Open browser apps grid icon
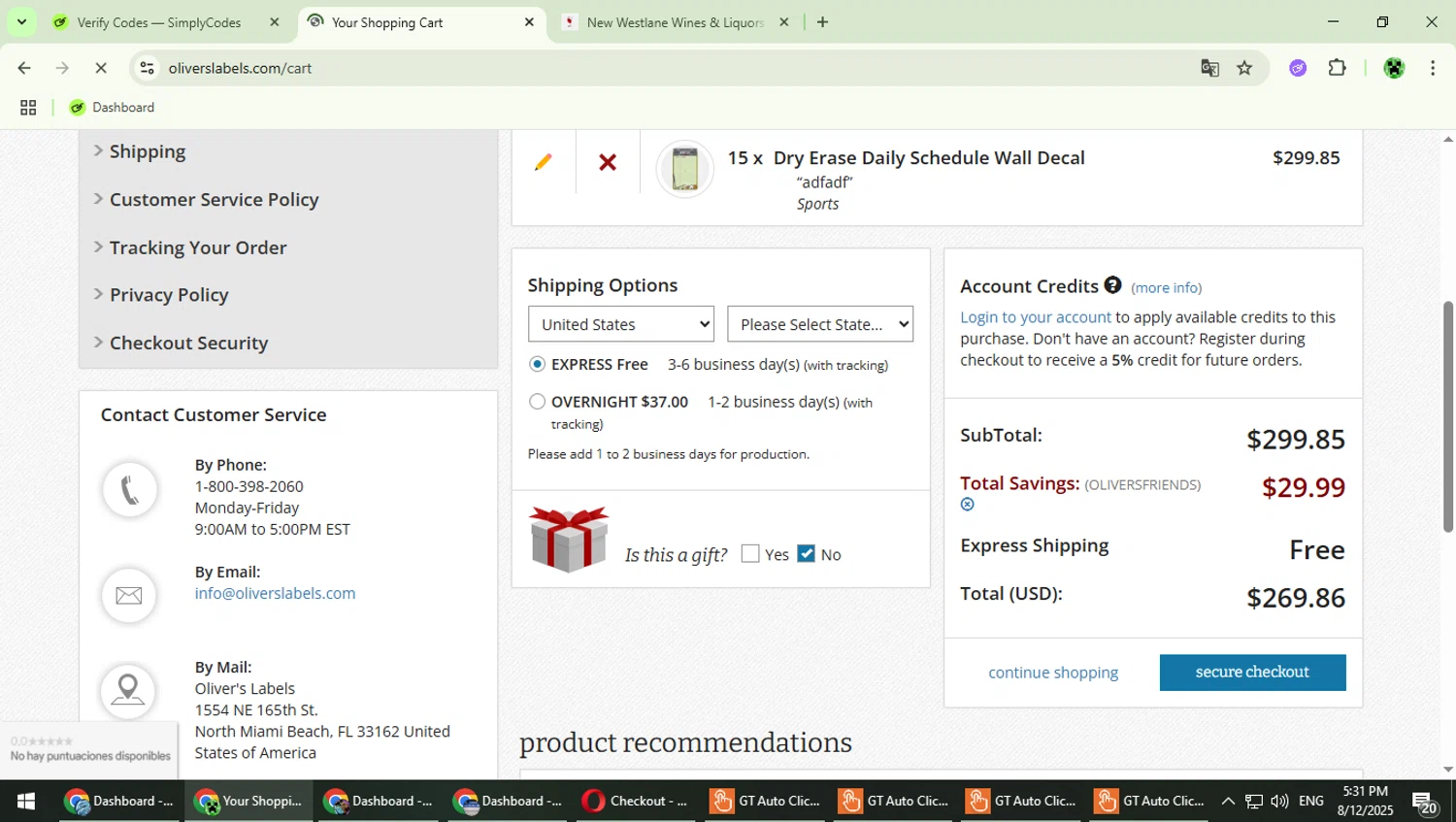Image resolution: width=1456 pixels, height=822 pixels. tap(28, 108)
